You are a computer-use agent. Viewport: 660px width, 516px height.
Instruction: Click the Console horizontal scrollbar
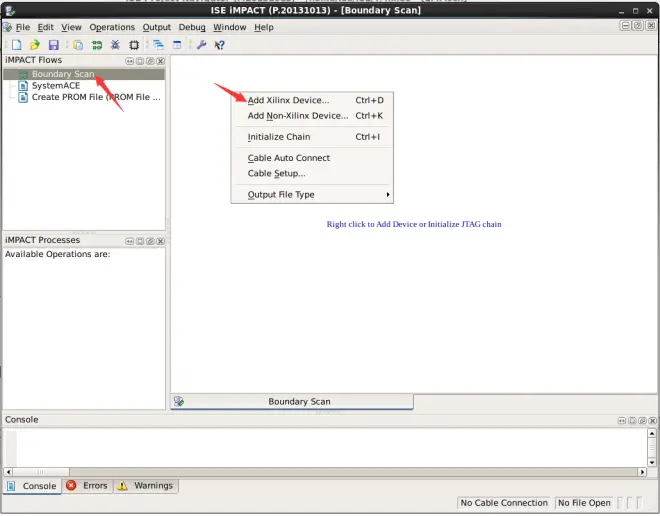(x=320, y=471)
